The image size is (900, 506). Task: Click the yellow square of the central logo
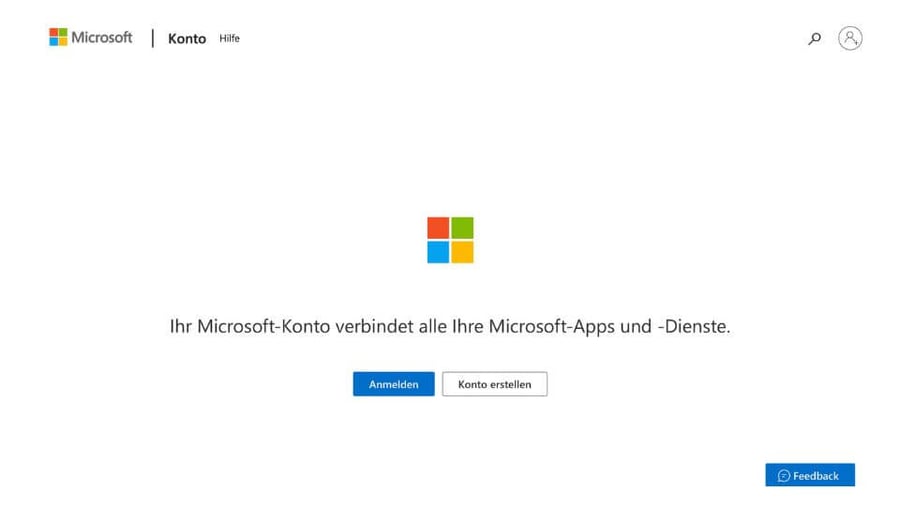(x=462, y=252)
